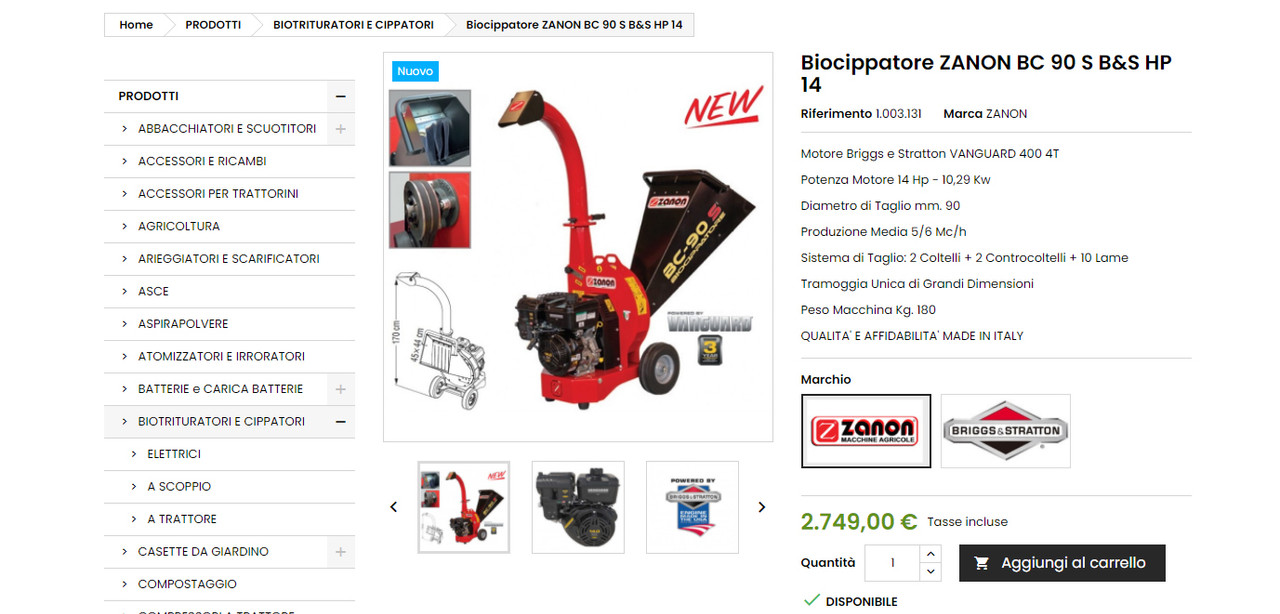Click the next thumbnails arrow

click(761, 507)
